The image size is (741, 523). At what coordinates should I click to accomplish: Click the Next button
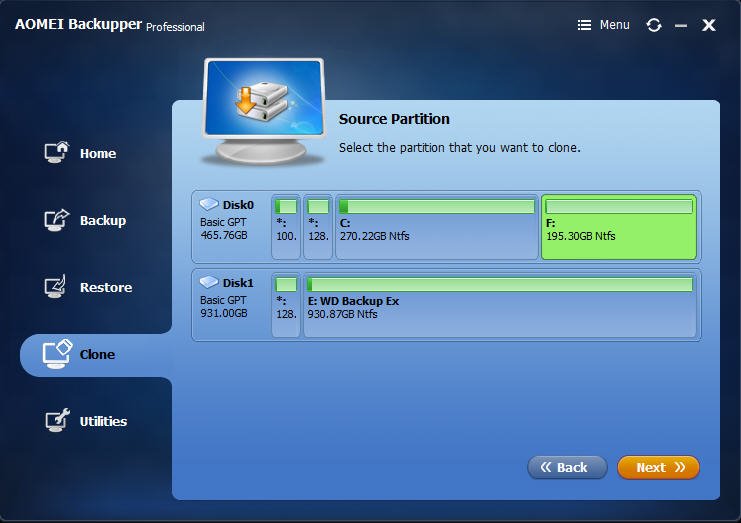pyautogui.click(x=658, y=467)
